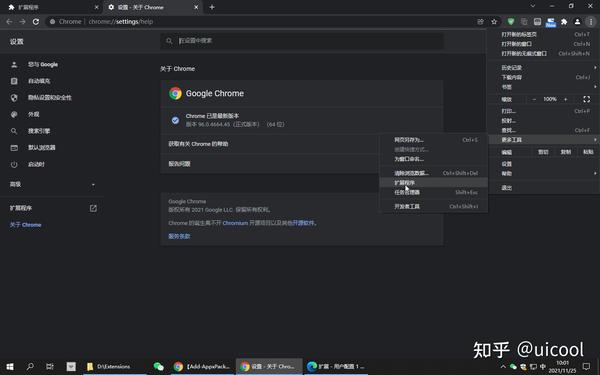The width and height of the screenshot is (600, 375).
Task: Click the green shield extension icon
Action: 510,22
